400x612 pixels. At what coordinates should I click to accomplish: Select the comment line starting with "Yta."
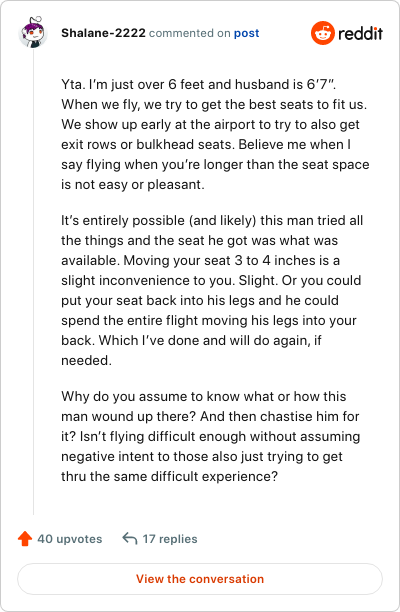click(199, 84)
